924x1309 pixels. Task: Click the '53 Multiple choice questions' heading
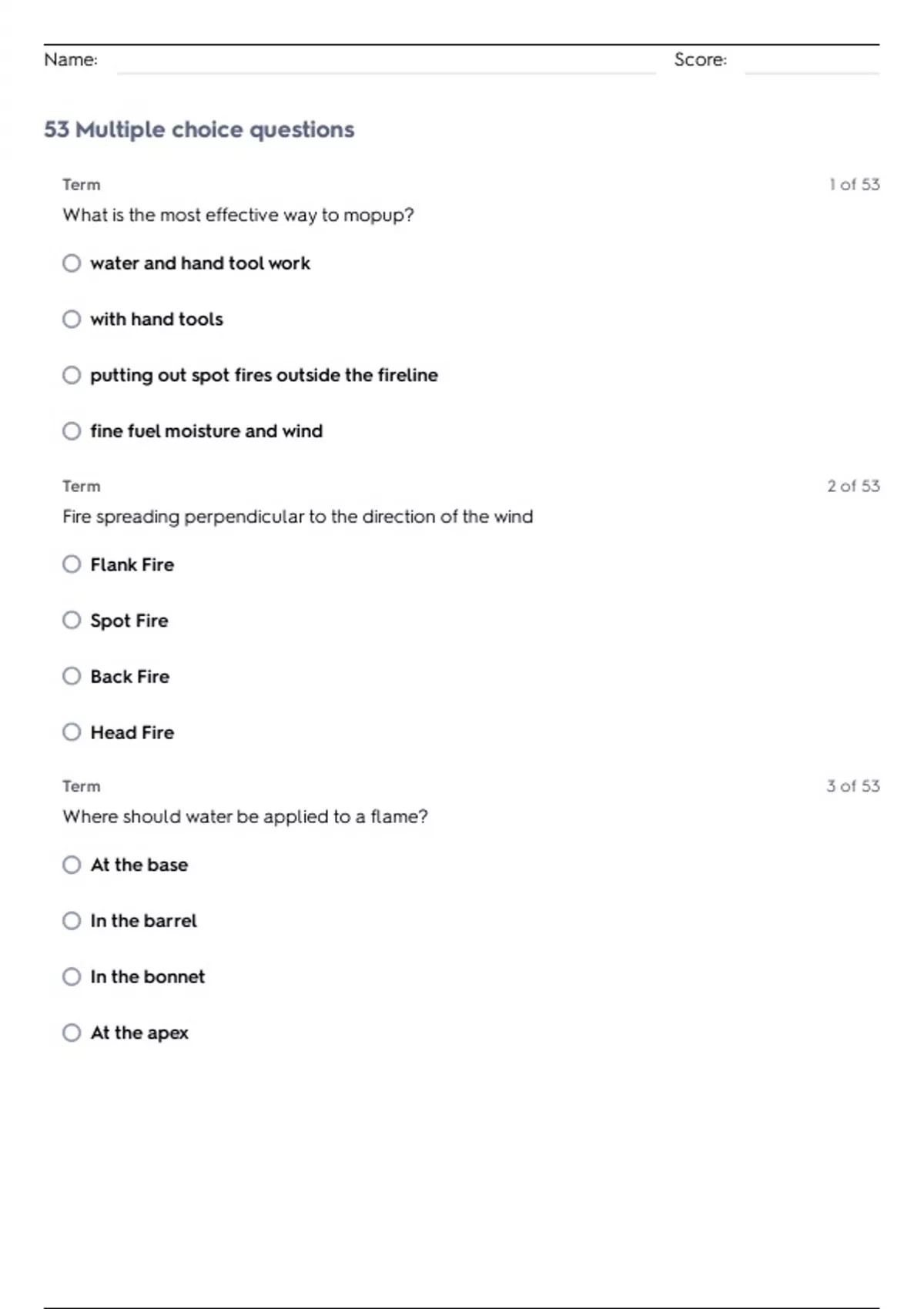point(199,129)
